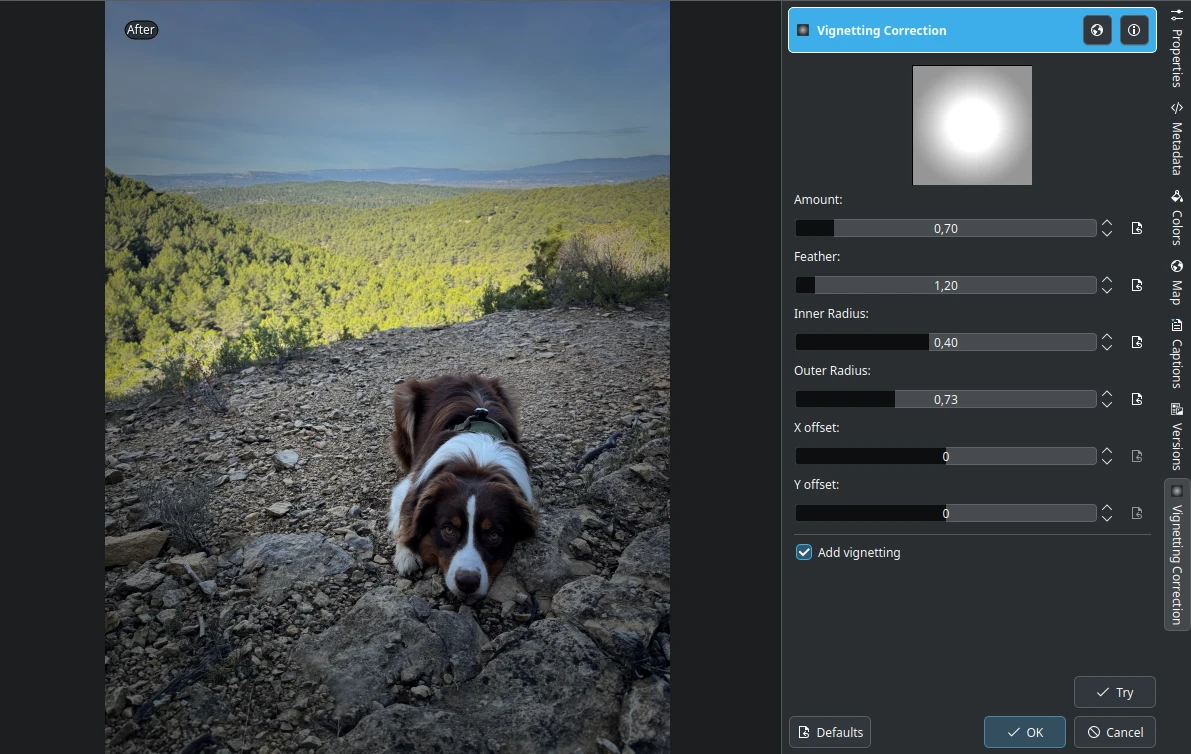Reset the Amount value to default
The width and height of the screenshot is (1191, 754).
point(1137,228)
